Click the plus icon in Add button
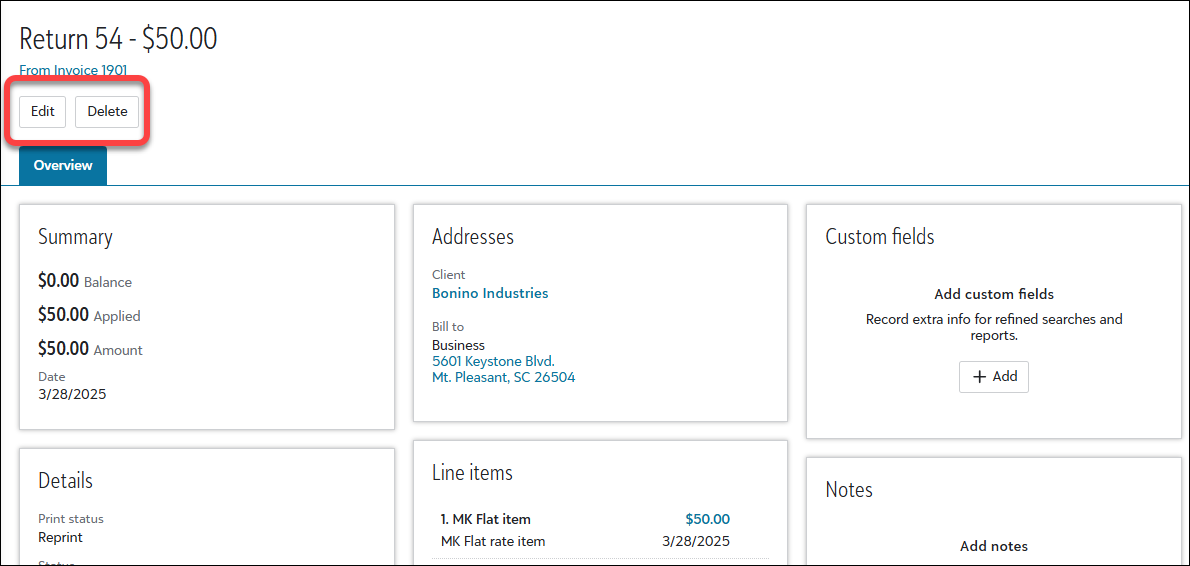This screenshot has height=566, width=1190. (x=978, y=377)
